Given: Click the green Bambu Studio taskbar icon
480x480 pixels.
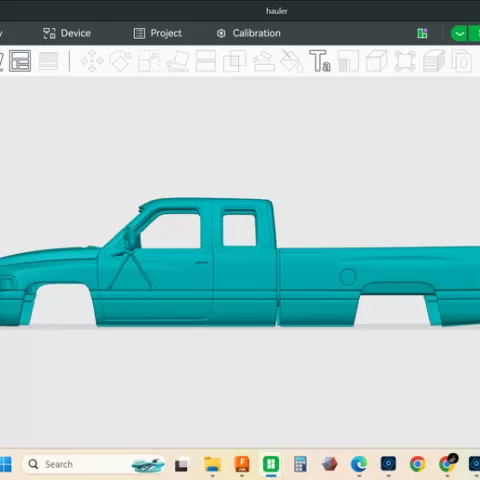Looking at the screenshot, I should (271, 464).
